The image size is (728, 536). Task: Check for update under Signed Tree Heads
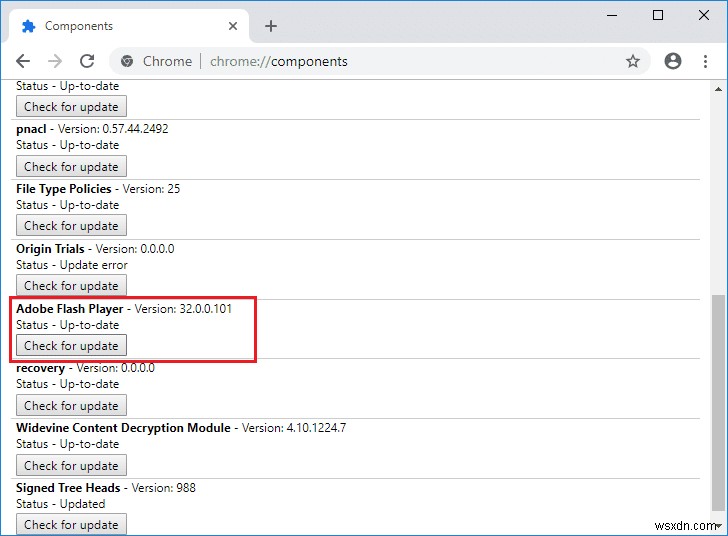[x=71, y=525]
